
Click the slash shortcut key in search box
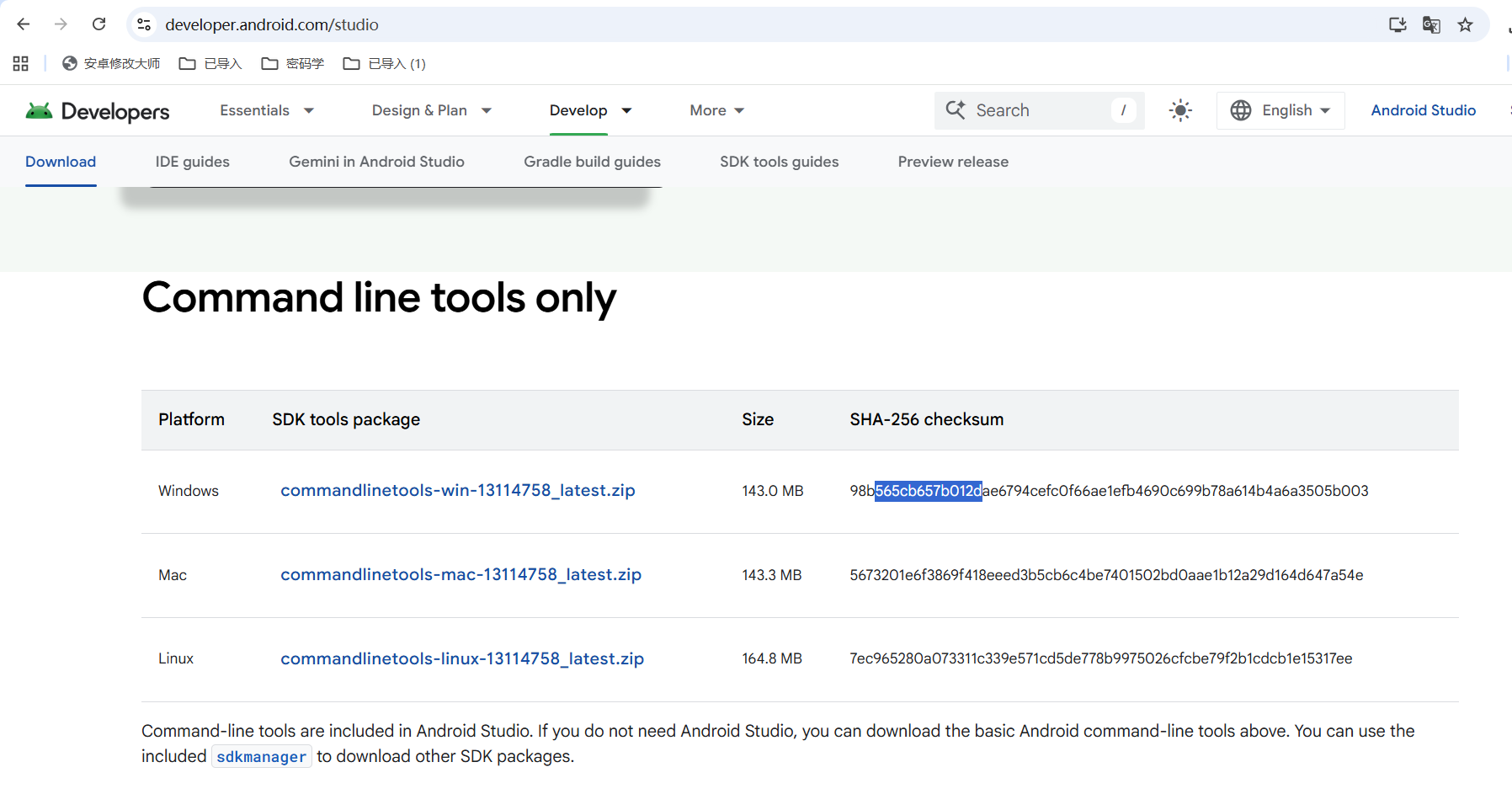pos(1123,110)
